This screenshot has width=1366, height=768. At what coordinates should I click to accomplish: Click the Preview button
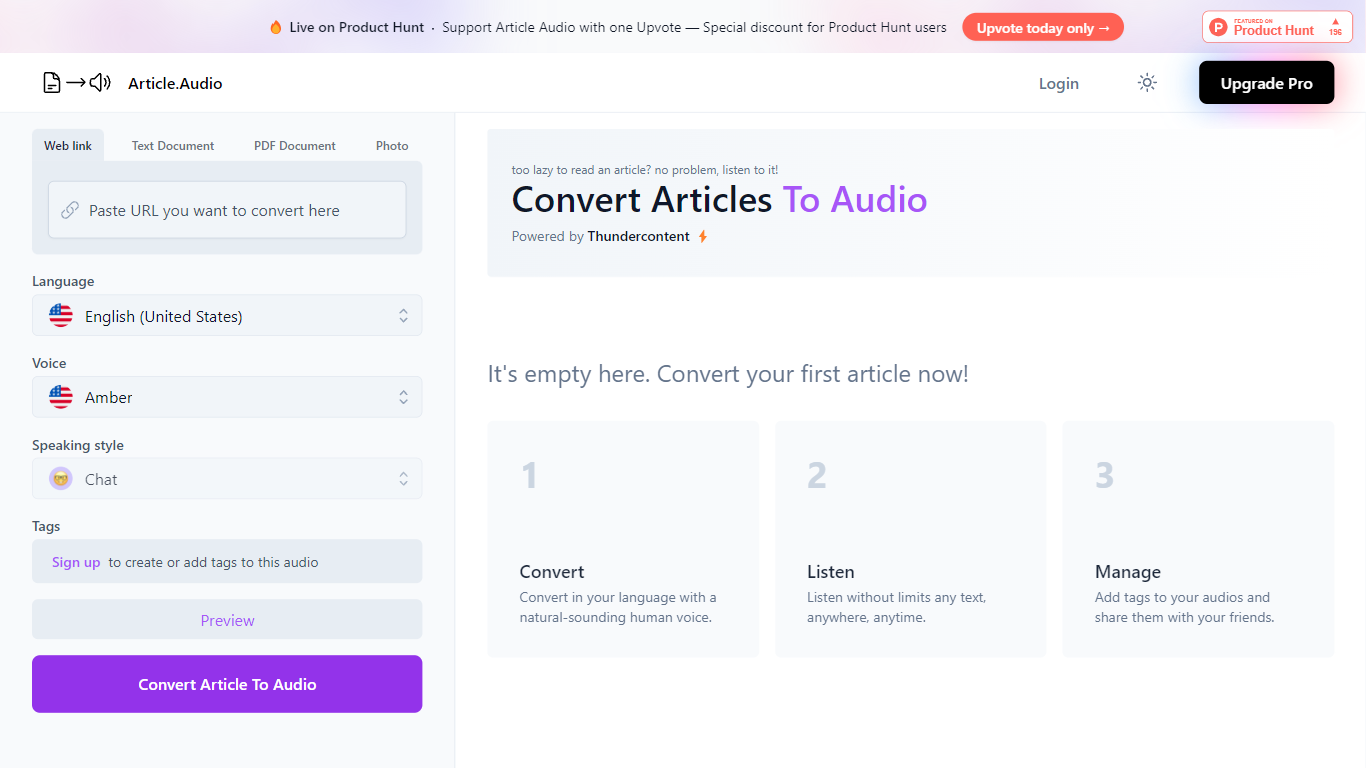(227, 620)
